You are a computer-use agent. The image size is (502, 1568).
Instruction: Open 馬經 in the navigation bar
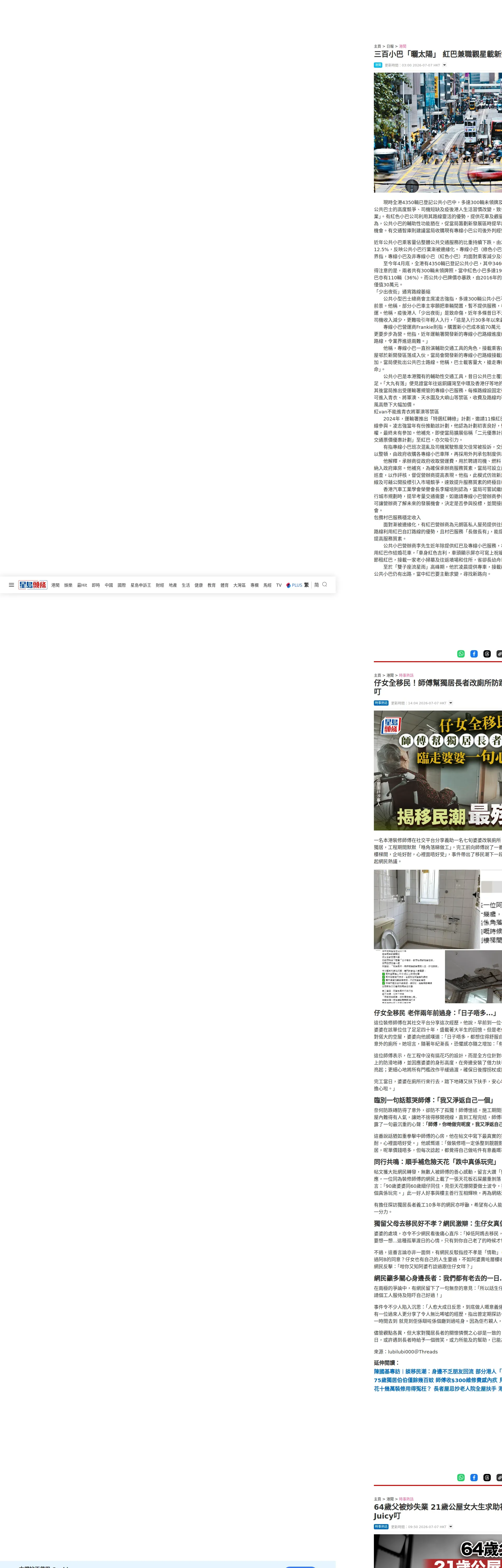tap(267, 585)
